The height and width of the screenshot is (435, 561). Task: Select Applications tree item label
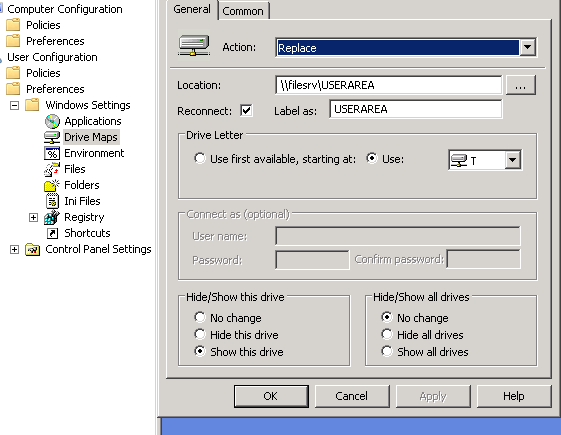pyautogui.click(x=93, y=121)
